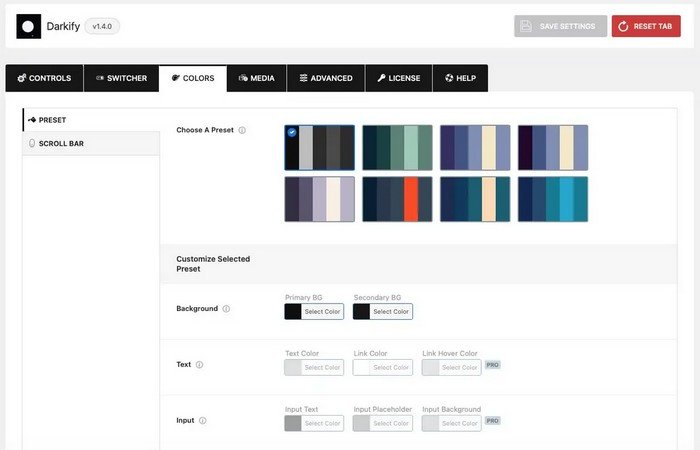Click PRO badge next to Input Background
The height and width of the screenshot is (450, 700).
[492, 421]
